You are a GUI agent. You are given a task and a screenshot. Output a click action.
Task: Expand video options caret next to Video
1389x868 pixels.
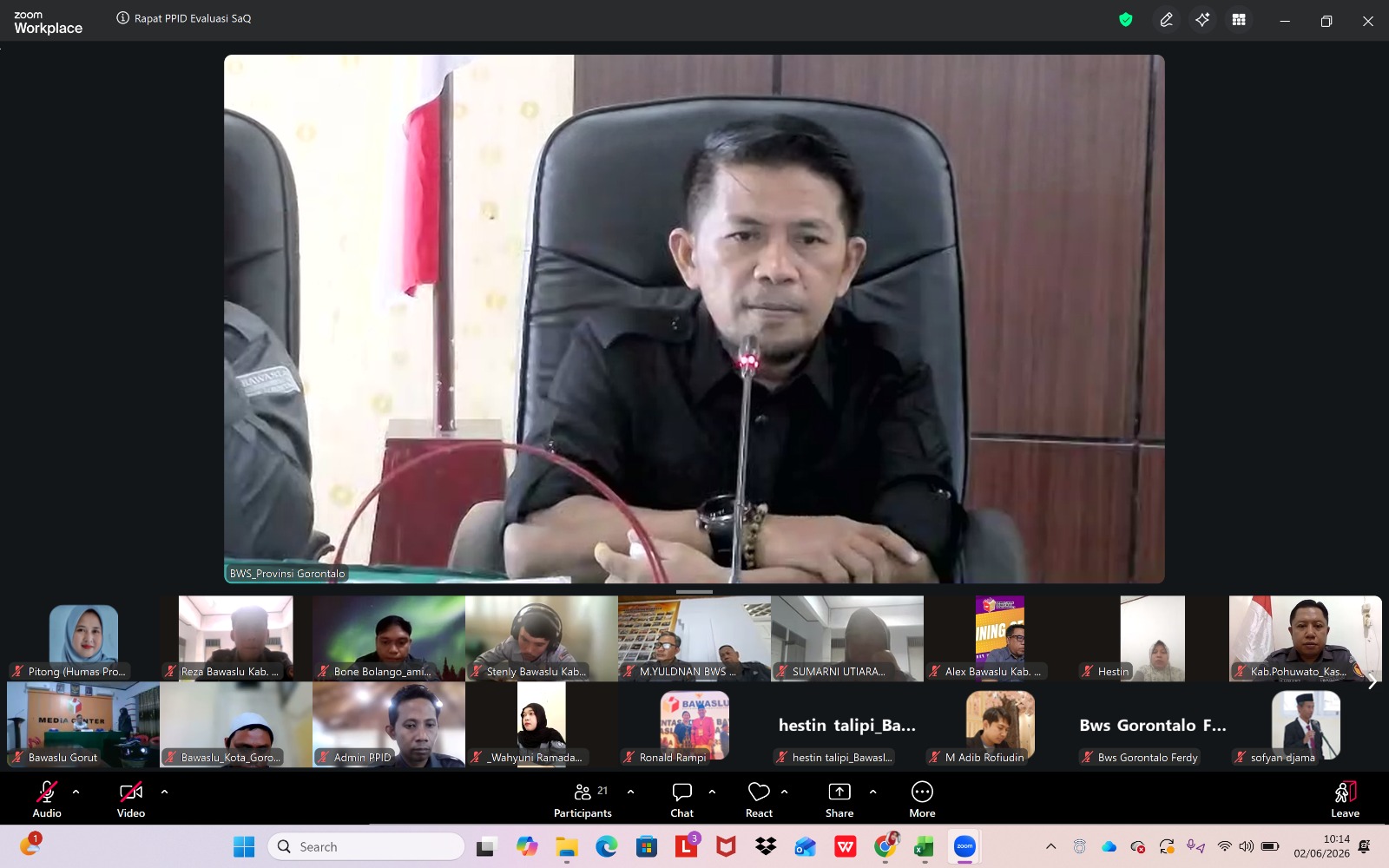(164, 792)
